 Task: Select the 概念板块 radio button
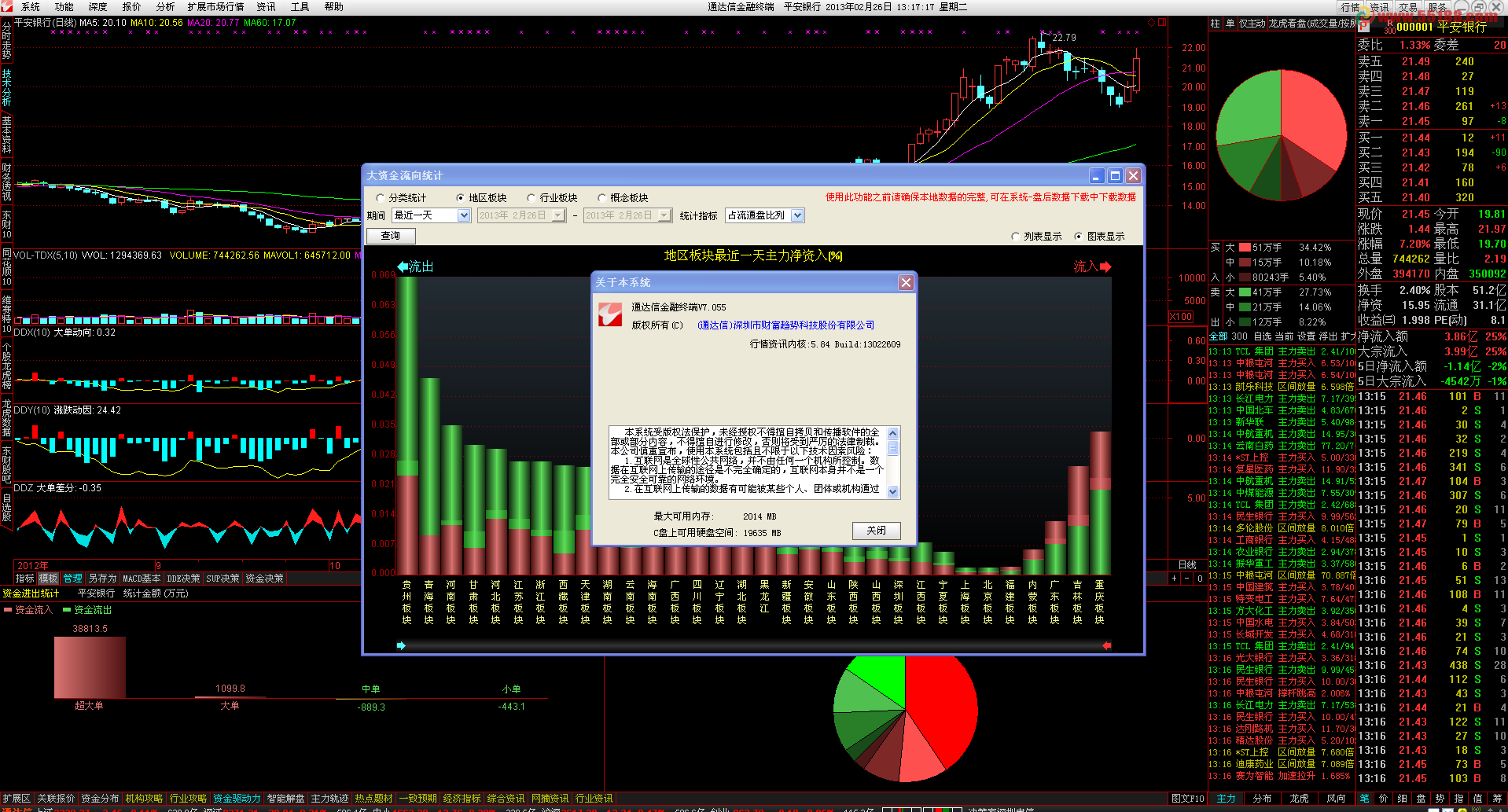[602, 198]
